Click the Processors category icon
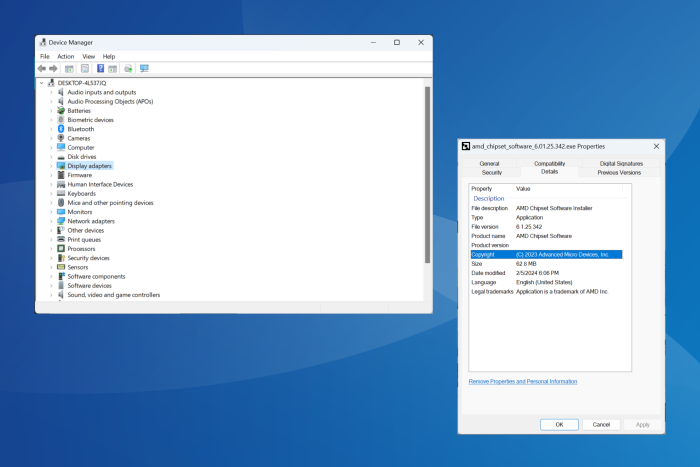 (x=61, y=249)
